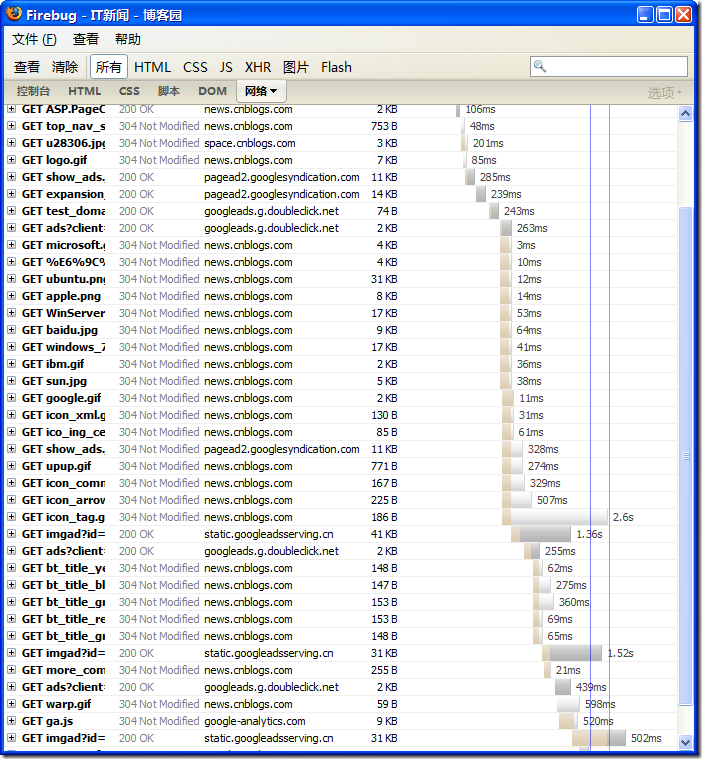
Task: Expand the GET warp.gif request
Action: pos(11,704)
